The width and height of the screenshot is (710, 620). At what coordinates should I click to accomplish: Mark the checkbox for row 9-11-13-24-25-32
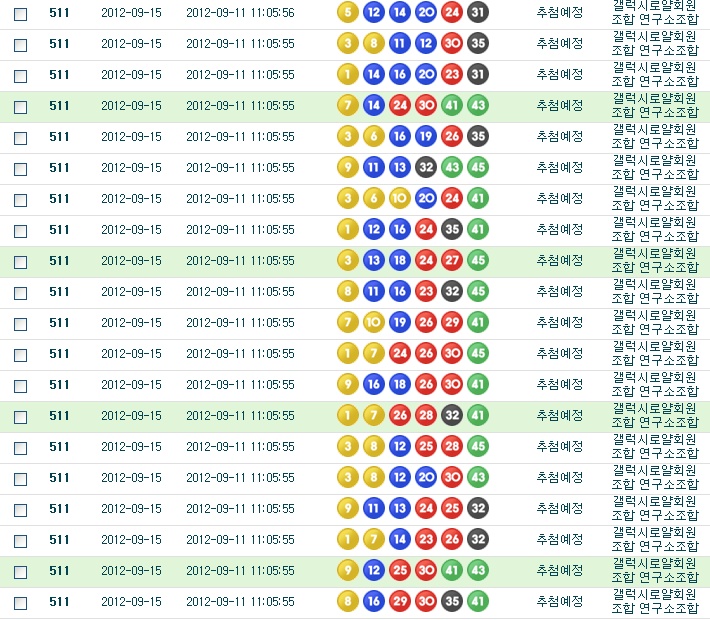tap(20, 510)
